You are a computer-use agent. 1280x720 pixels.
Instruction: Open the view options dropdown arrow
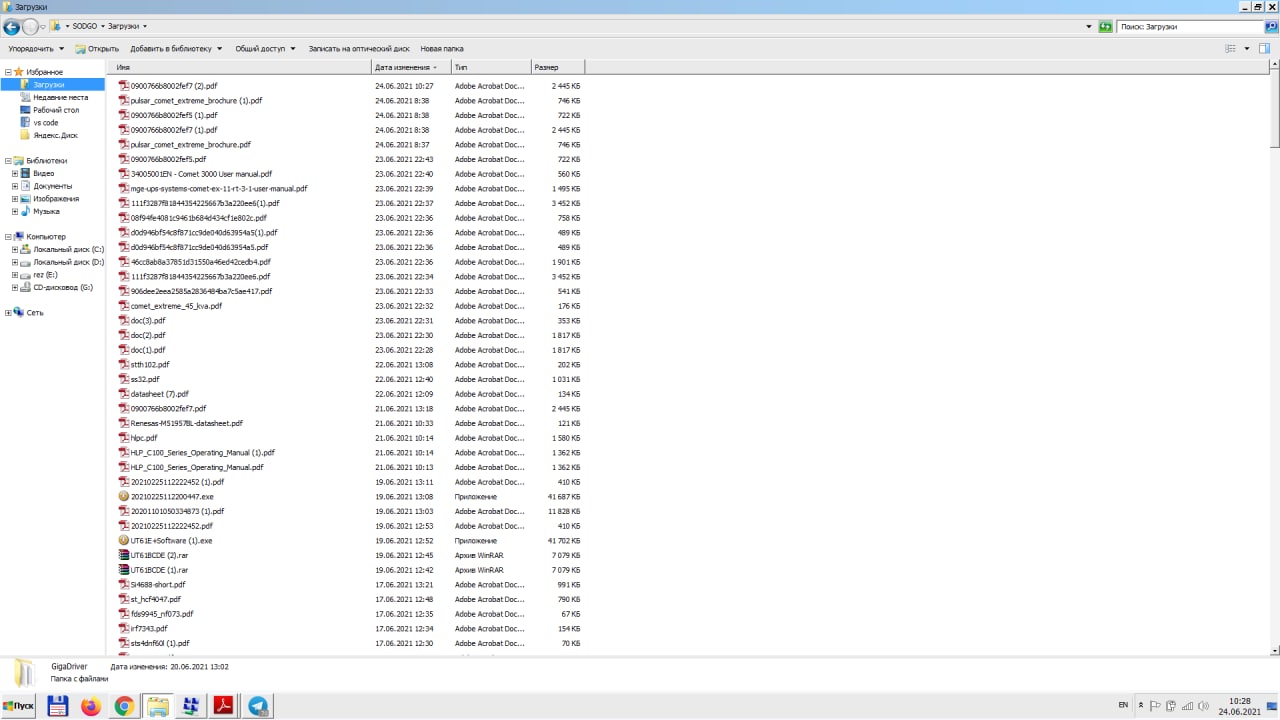[x=1247, y=48]
